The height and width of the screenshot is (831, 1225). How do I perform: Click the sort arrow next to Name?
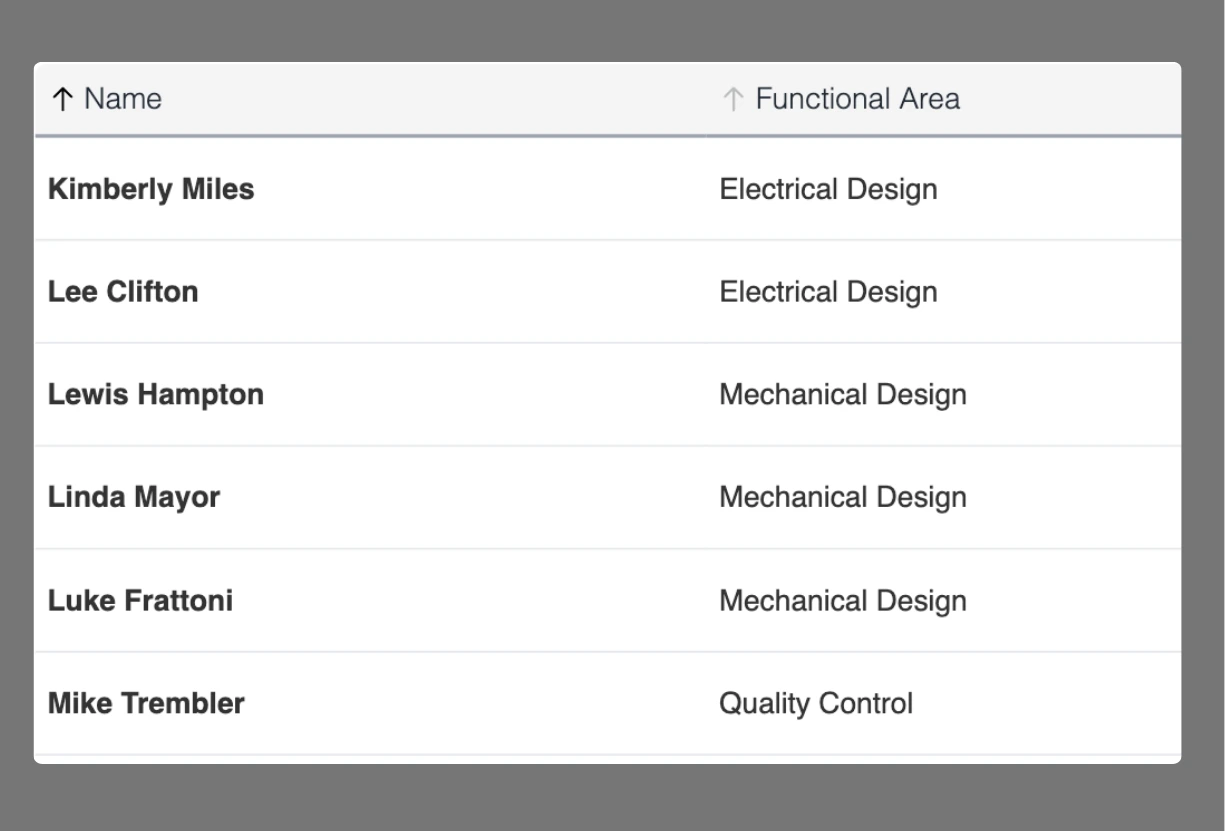[x=63, y=99]
